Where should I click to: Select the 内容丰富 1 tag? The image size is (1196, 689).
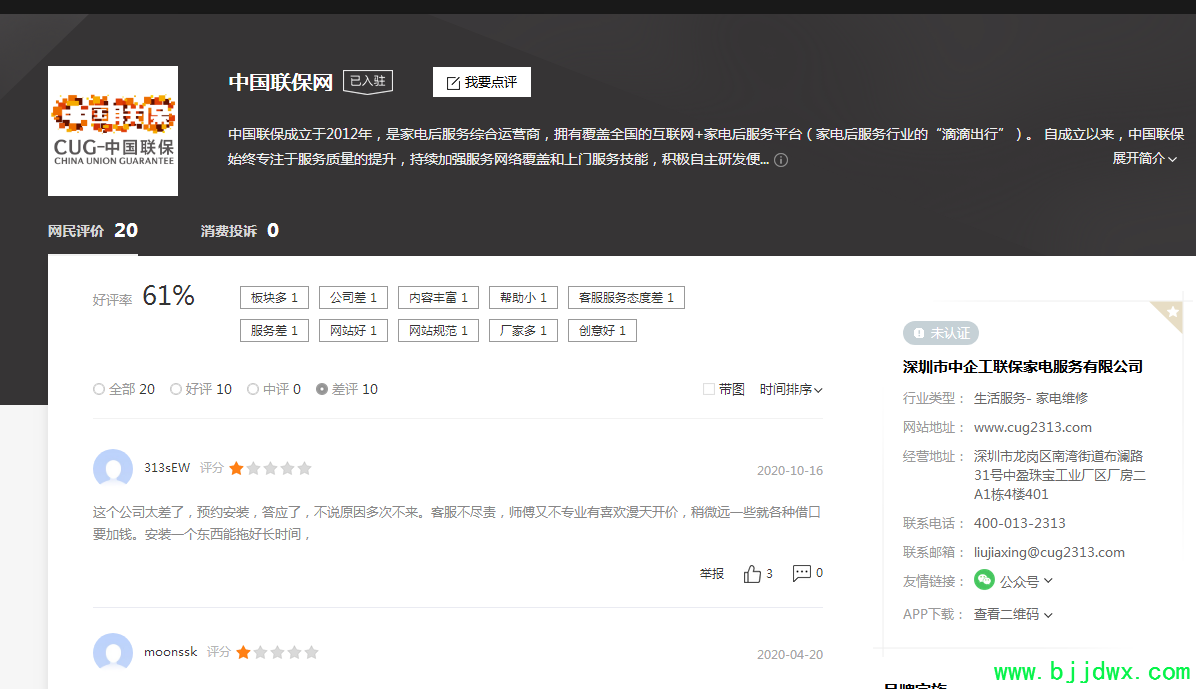click(438, 298)
